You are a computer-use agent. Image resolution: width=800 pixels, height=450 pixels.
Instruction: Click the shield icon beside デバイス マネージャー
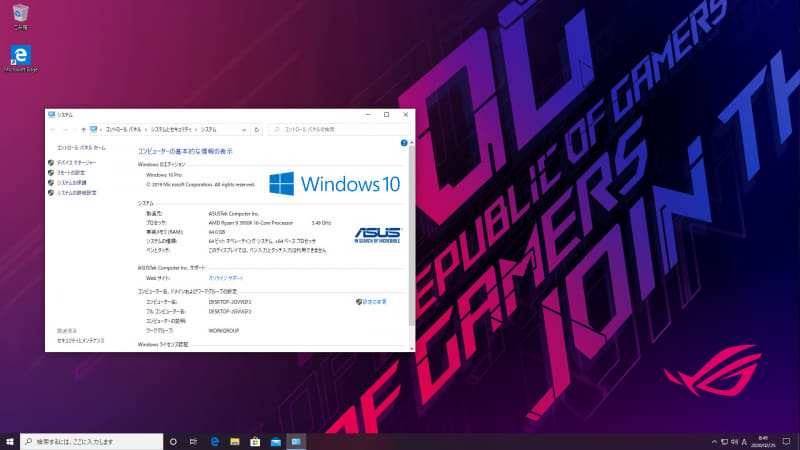tap(51, 163)
